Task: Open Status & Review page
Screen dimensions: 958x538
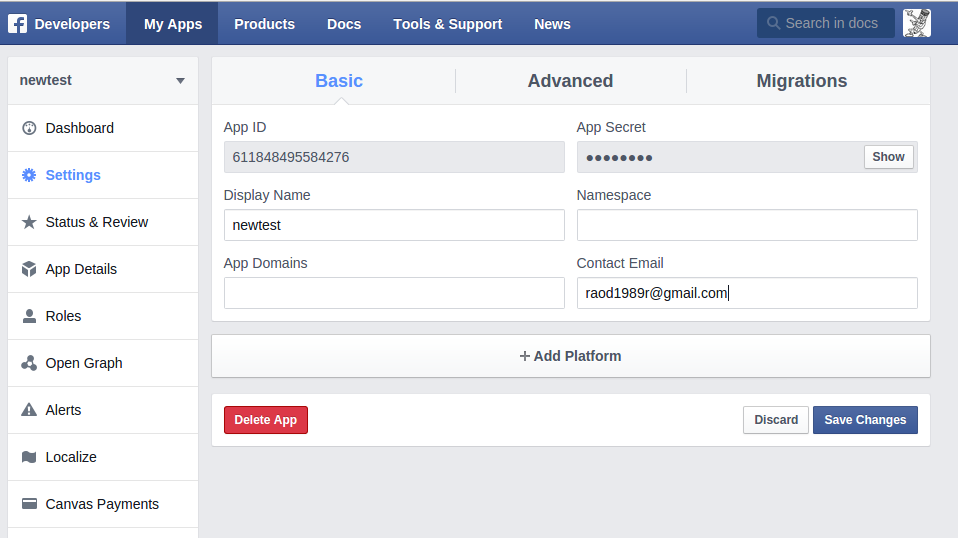Action: coord(103,222)
